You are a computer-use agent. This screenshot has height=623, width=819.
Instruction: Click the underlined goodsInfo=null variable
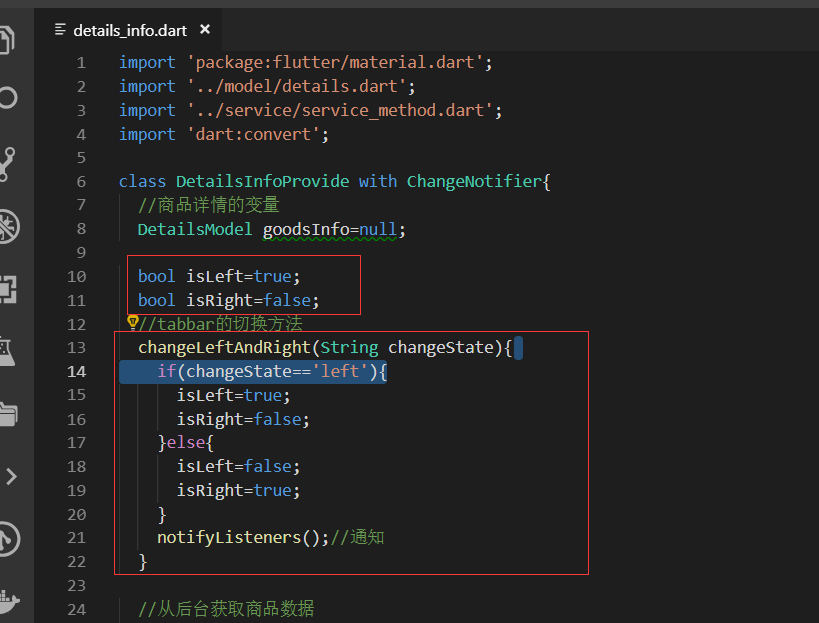tap(330, 230)
